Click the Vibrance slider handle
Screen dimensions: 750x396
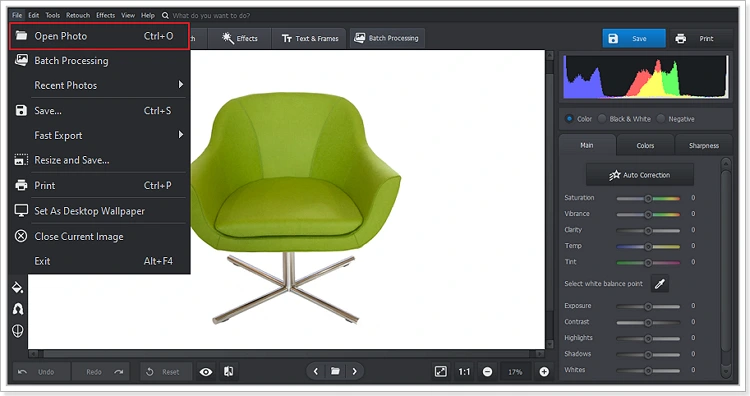click(648, 215)
